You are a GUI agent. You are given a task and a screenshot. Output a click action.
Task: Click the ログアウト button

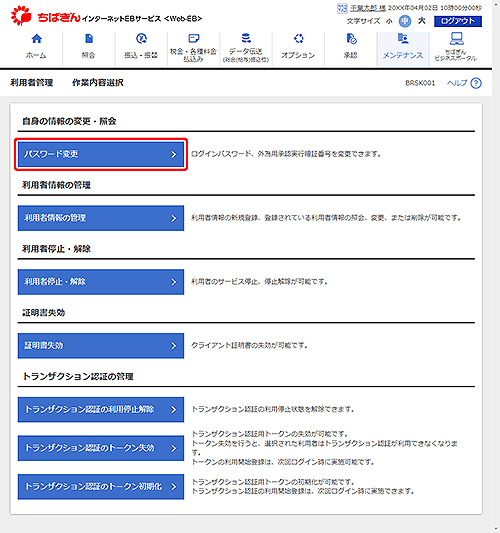[x=458, y=21]
